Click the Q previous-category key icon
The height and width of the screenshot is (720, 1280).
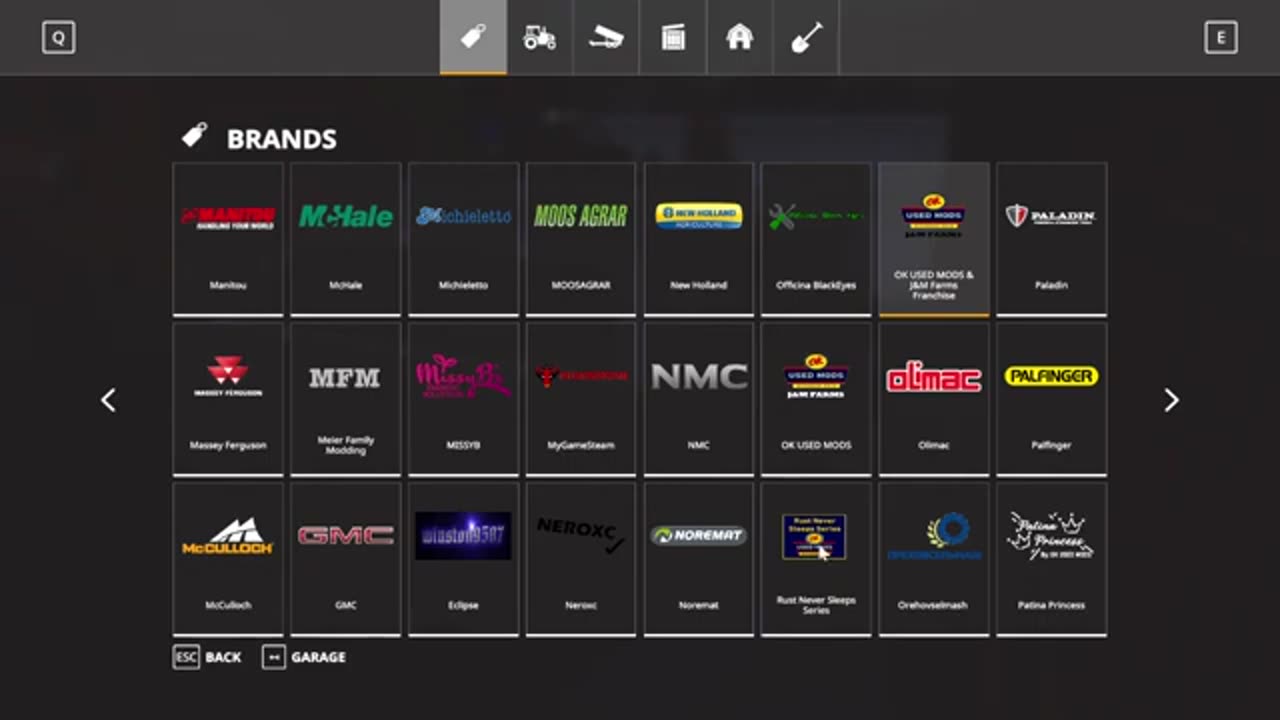(x=59, y=38)
